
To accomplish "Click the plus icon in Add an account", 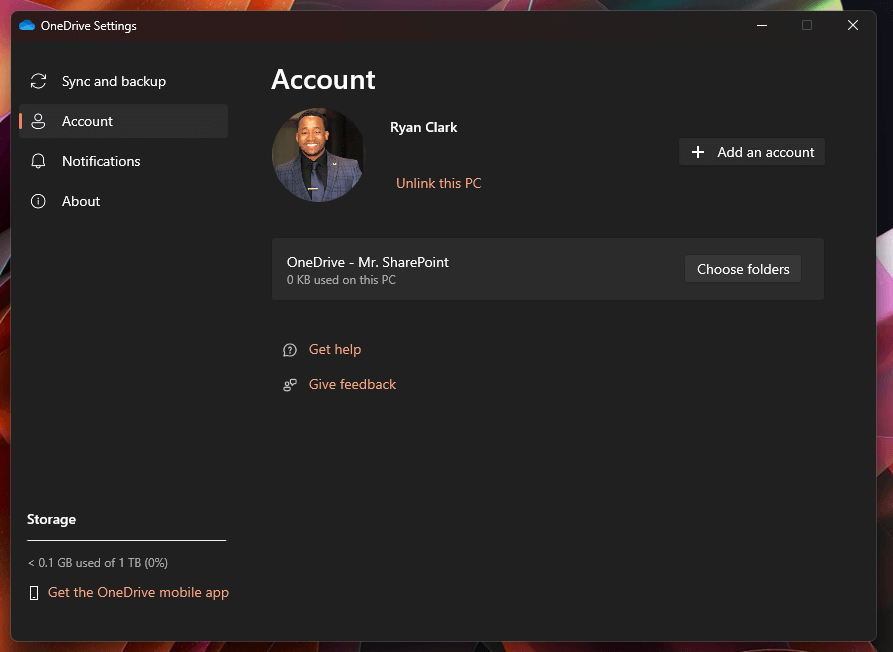I will pyautogui.click(x=698, y=152).
